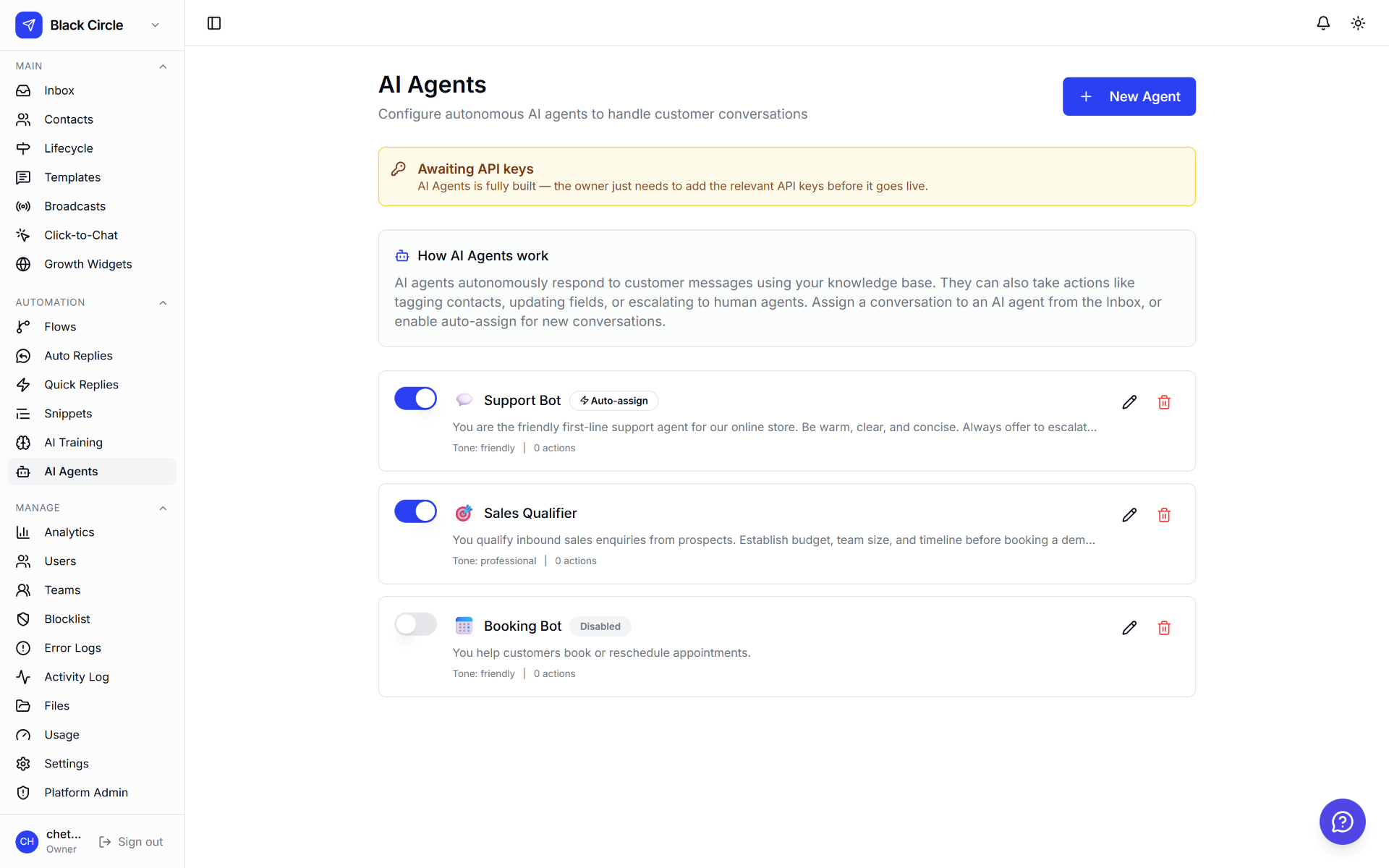Open Click-to-Chat in the sidebar
Screen dimensions: 1389x868
coord(92,235)
